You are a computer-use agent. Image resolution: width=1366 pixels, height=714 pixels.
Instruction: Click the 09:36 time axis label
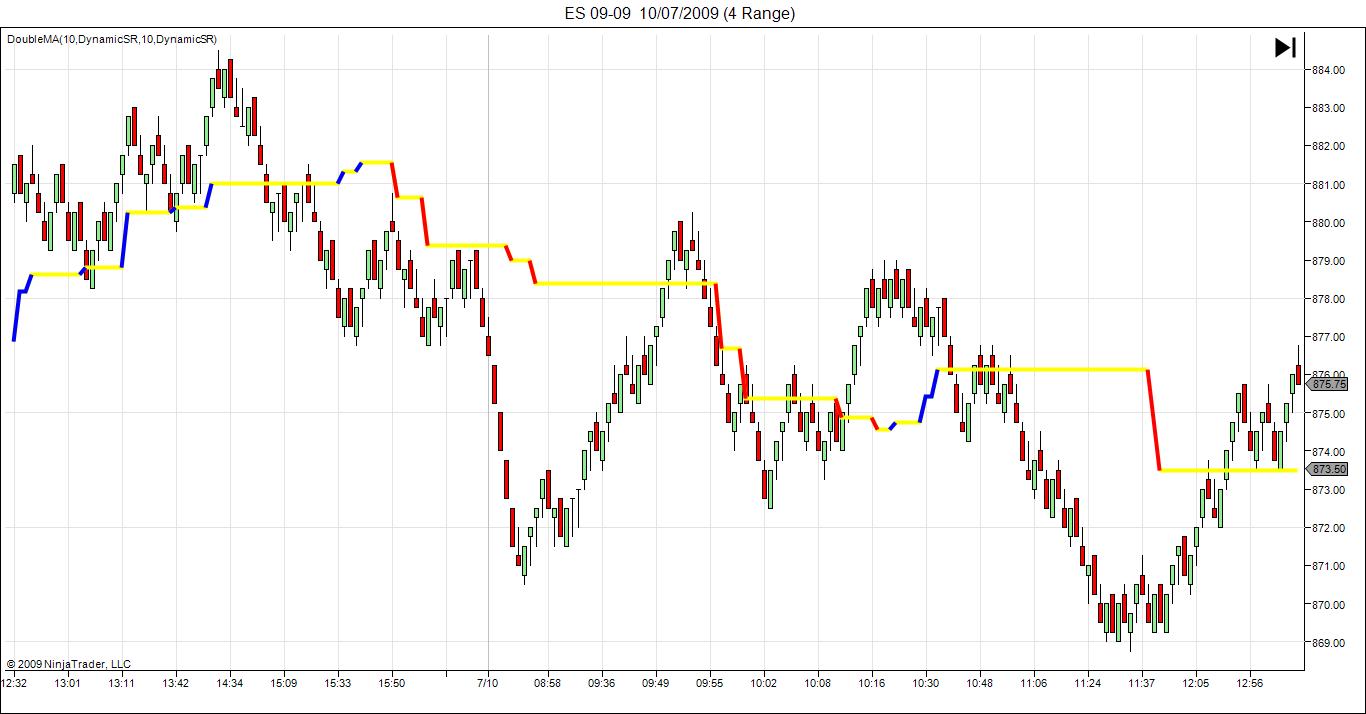(602, 684)
